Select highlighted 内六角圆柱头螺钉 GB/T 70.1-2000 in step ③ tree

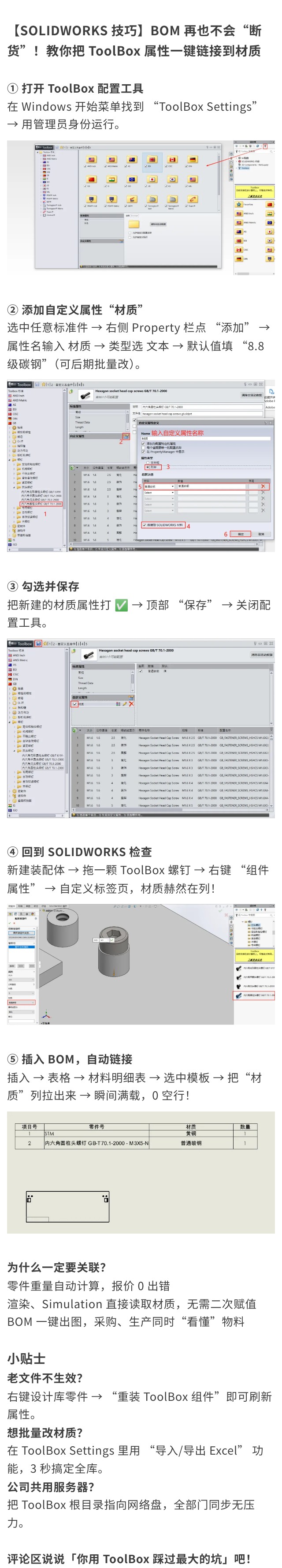pyautogui.click(x=43, y=767)
